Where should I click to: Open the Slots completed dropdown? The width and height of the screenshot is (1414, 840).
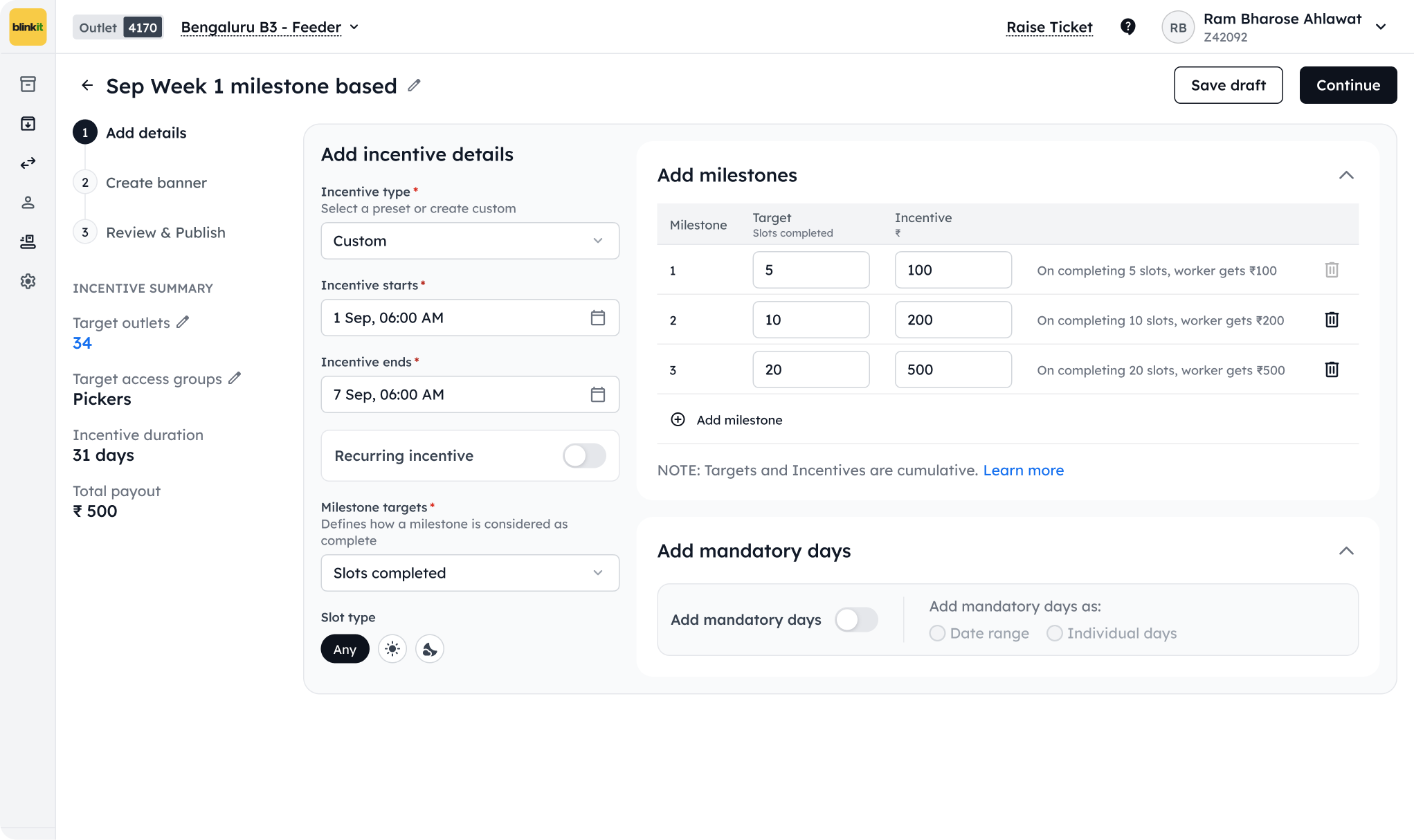[x=470, y=573]
